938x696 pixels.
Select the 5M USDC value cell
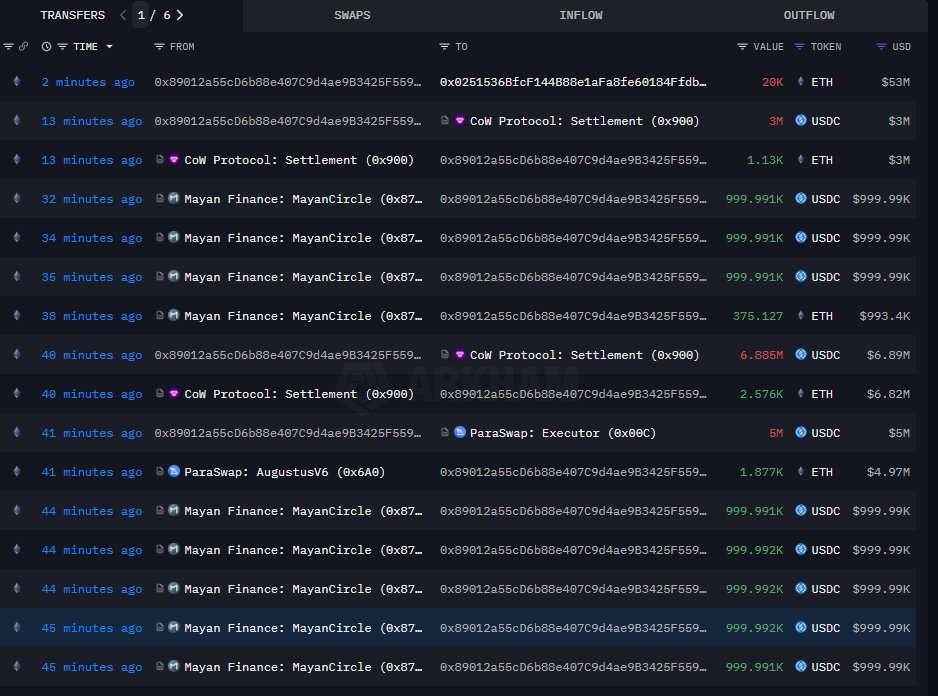pyautogui.click(x=776, y=433)
